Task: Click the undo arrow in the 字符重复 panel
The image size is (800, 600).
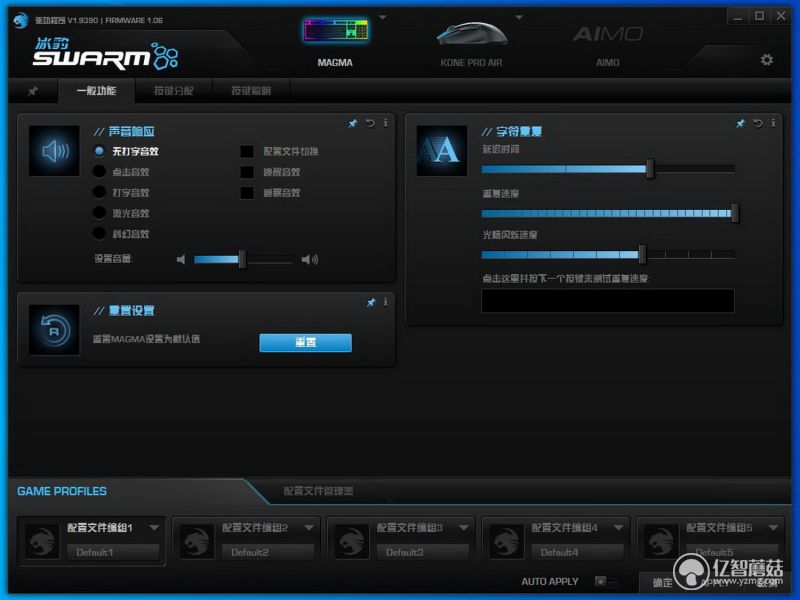Action: 758,123
